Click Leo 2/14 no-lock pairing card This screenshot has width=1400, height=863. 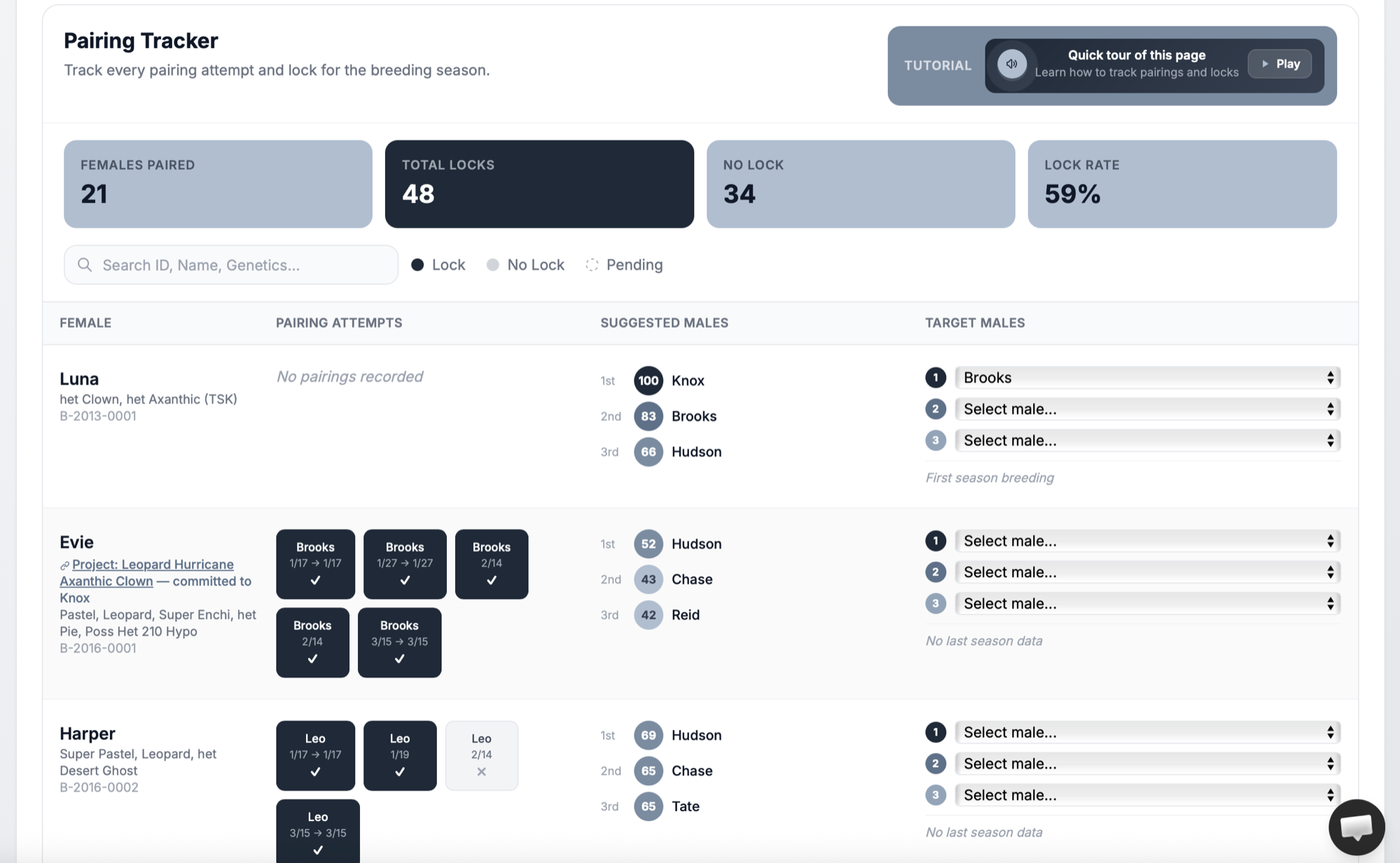tap(481, 755)
